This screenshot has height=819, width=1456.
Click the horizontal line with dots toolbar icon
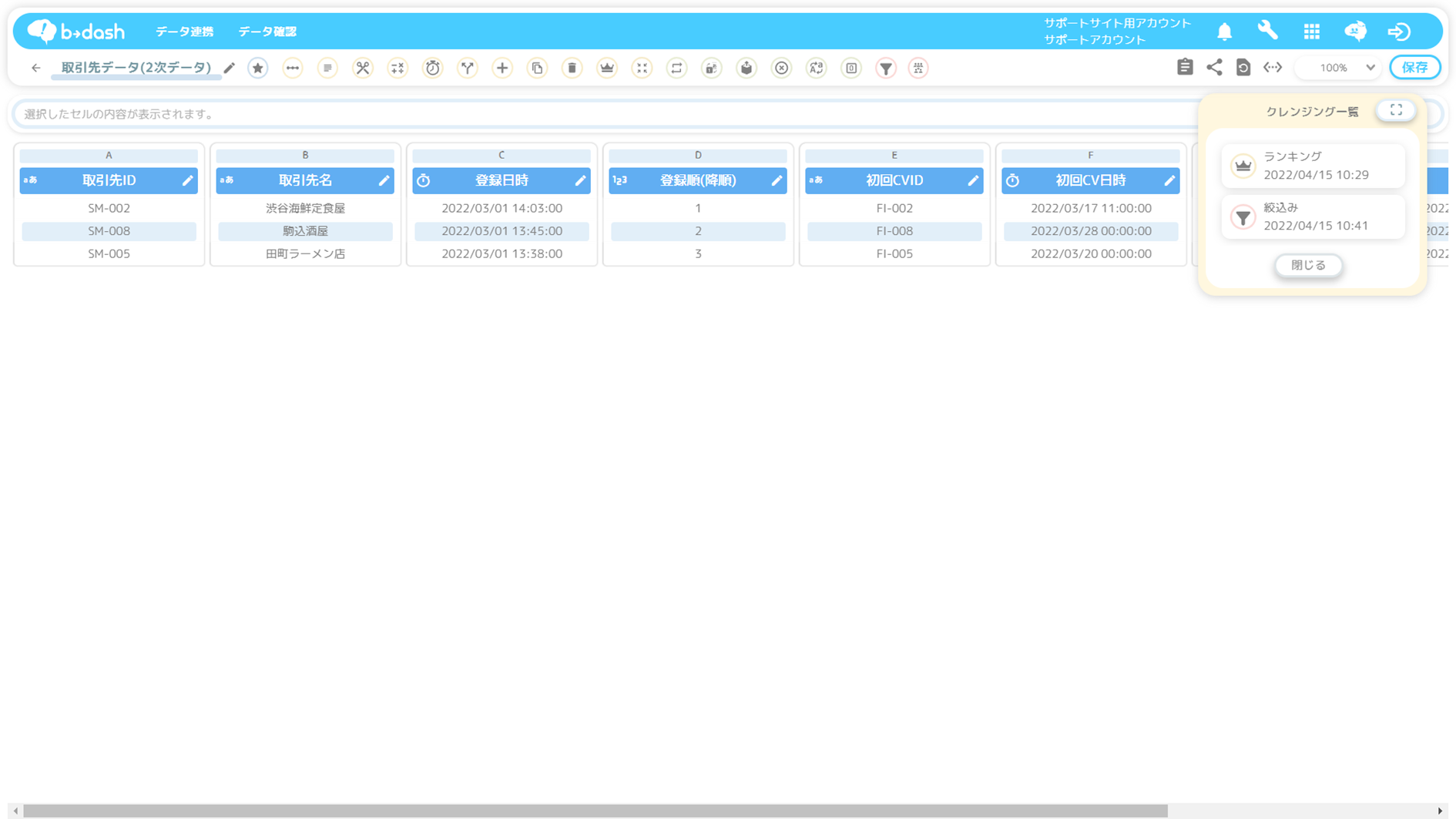(293, 68)
